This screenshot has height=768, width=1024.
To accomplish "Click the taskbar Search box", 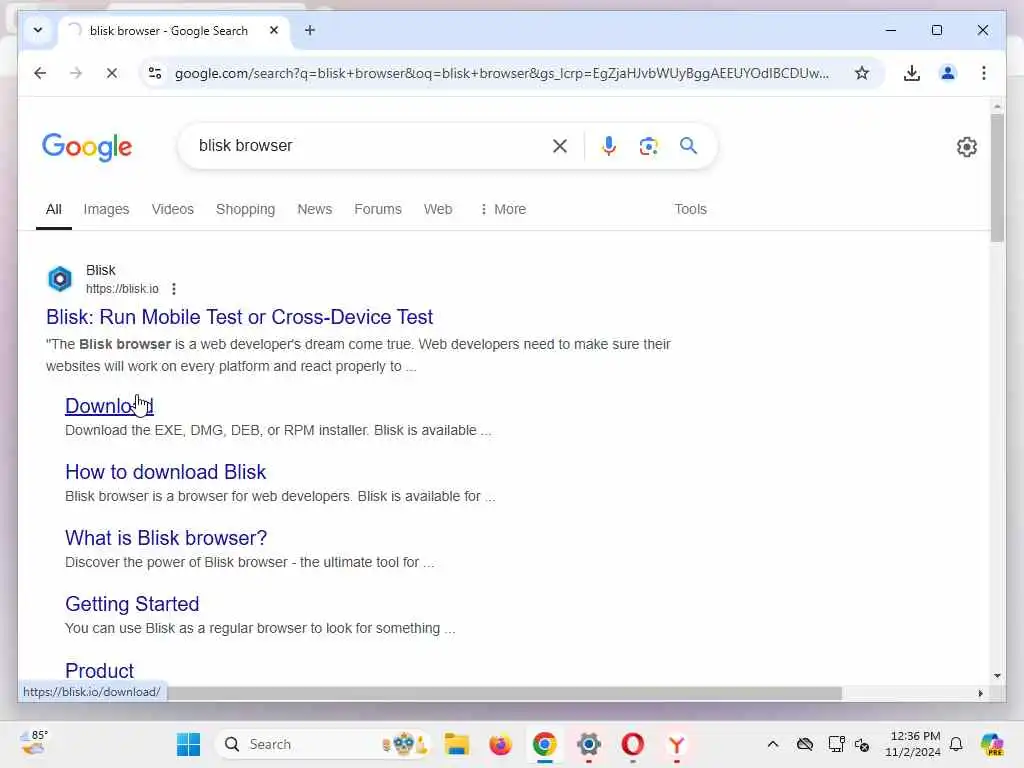I will [x=323, y=744].
